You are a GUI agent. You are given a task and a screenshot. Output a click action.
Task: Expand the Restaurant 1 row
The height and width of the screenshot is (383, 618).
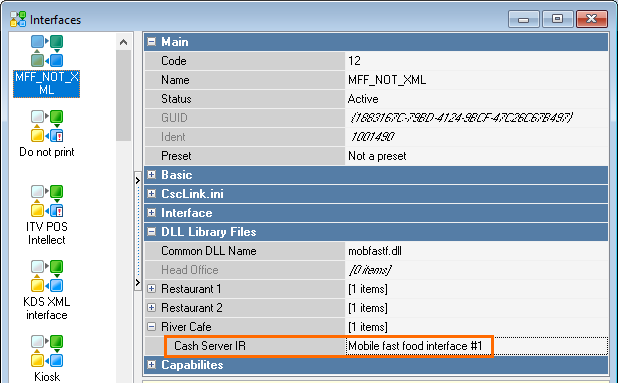click(151, 288)
